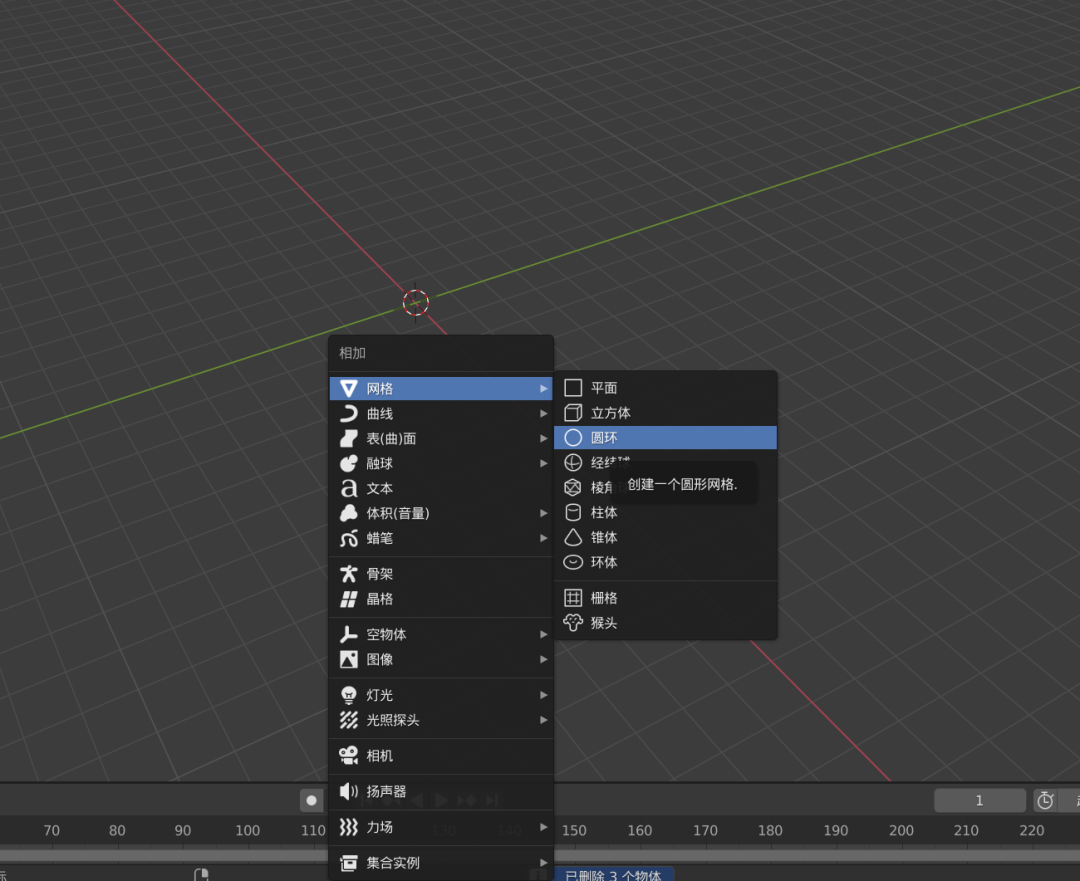Add a 相机 camera object
Viewport: 1080px width, 881px height.
point(441,756)
